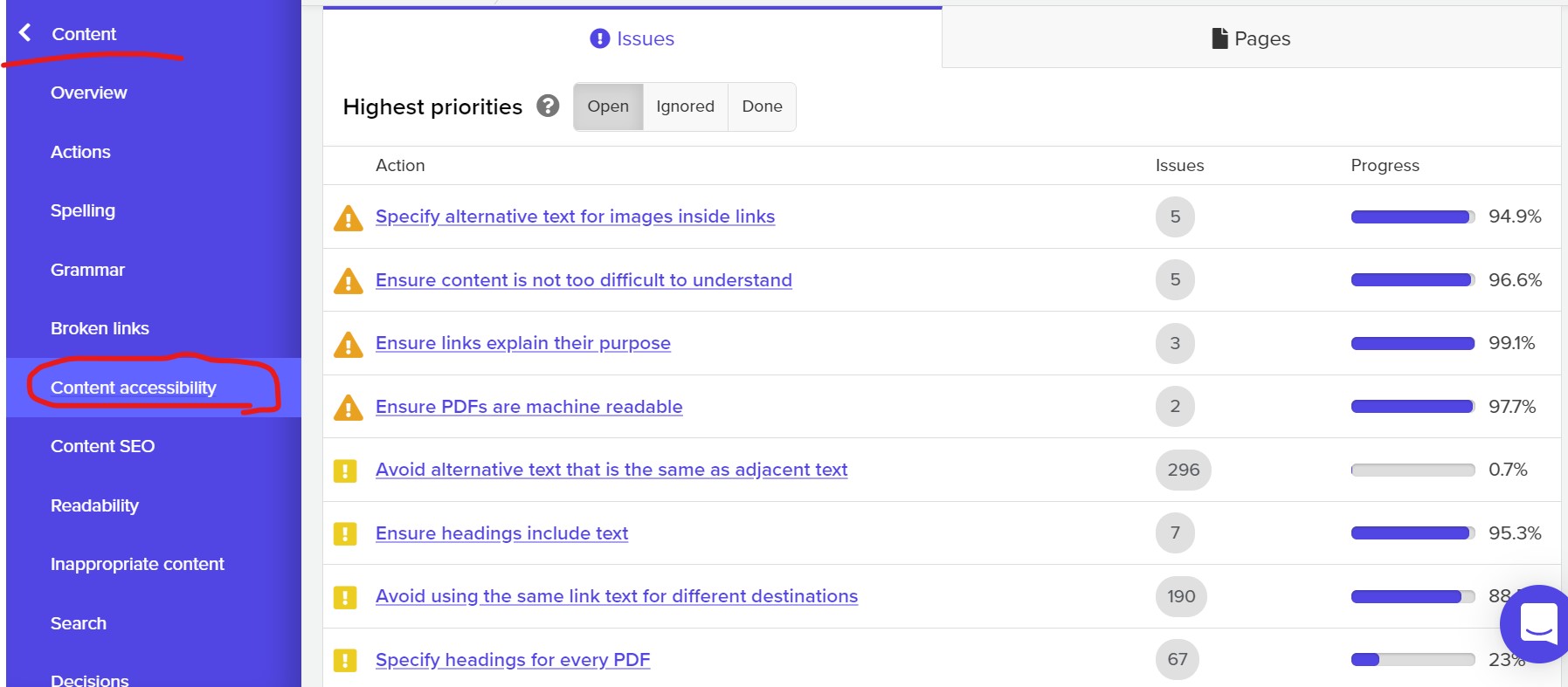The width and height of the screenshot is (1568, 687).
Task: Open Search in the sidebar
Action: coord(79,623)
